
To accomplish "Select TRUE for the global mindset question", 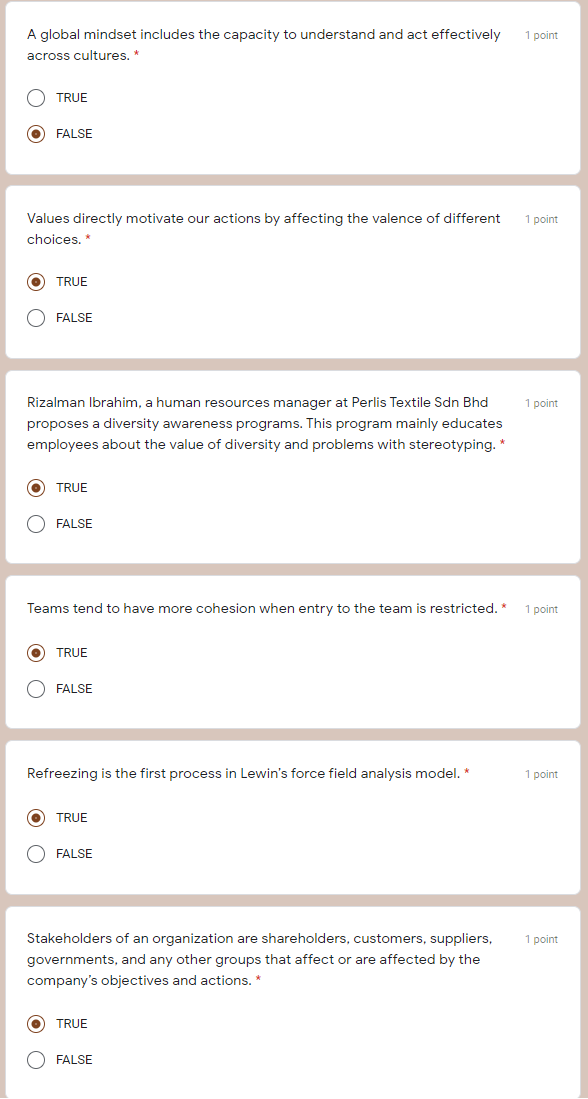I will point(36,97).
